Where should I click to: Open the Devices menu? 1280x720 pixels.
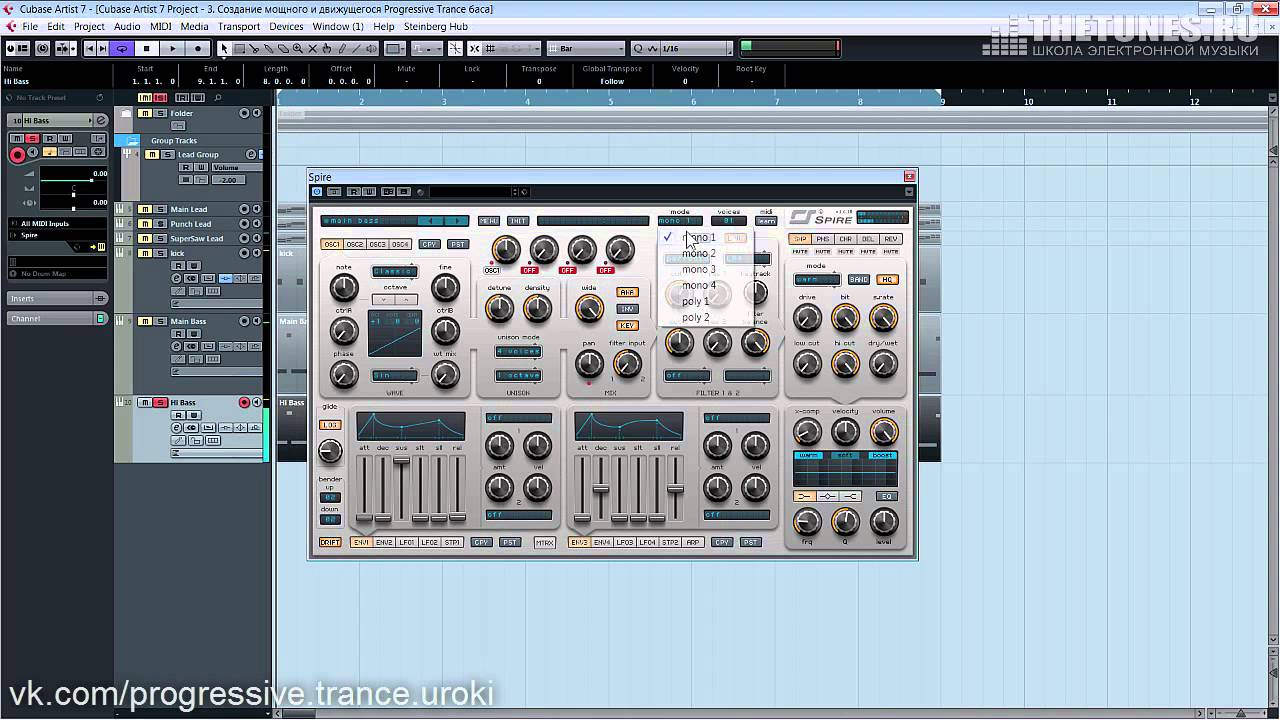pos(286,26)
